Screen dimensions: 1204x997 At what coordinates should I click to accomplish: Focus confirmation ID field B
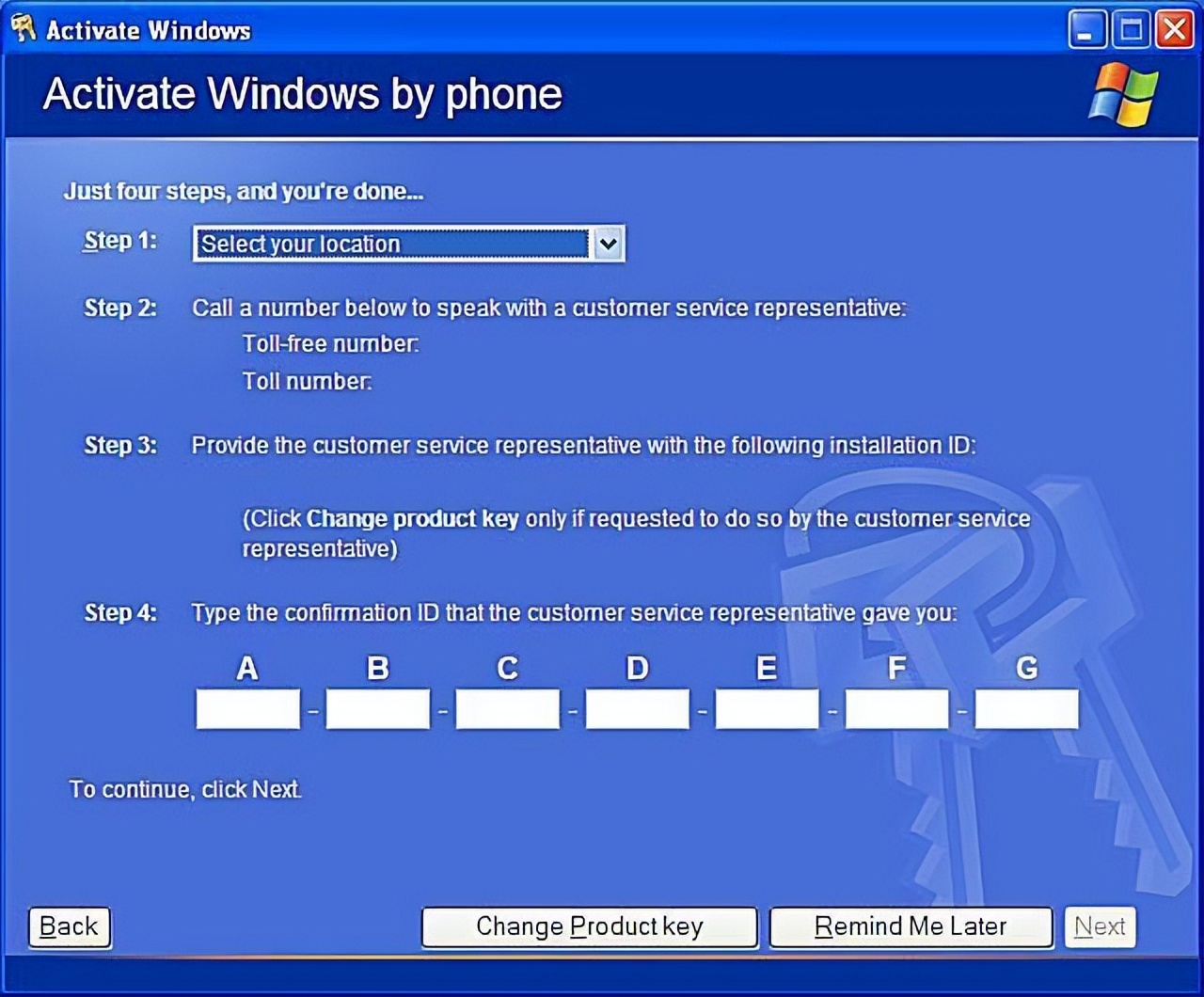[x=378, y=709]
